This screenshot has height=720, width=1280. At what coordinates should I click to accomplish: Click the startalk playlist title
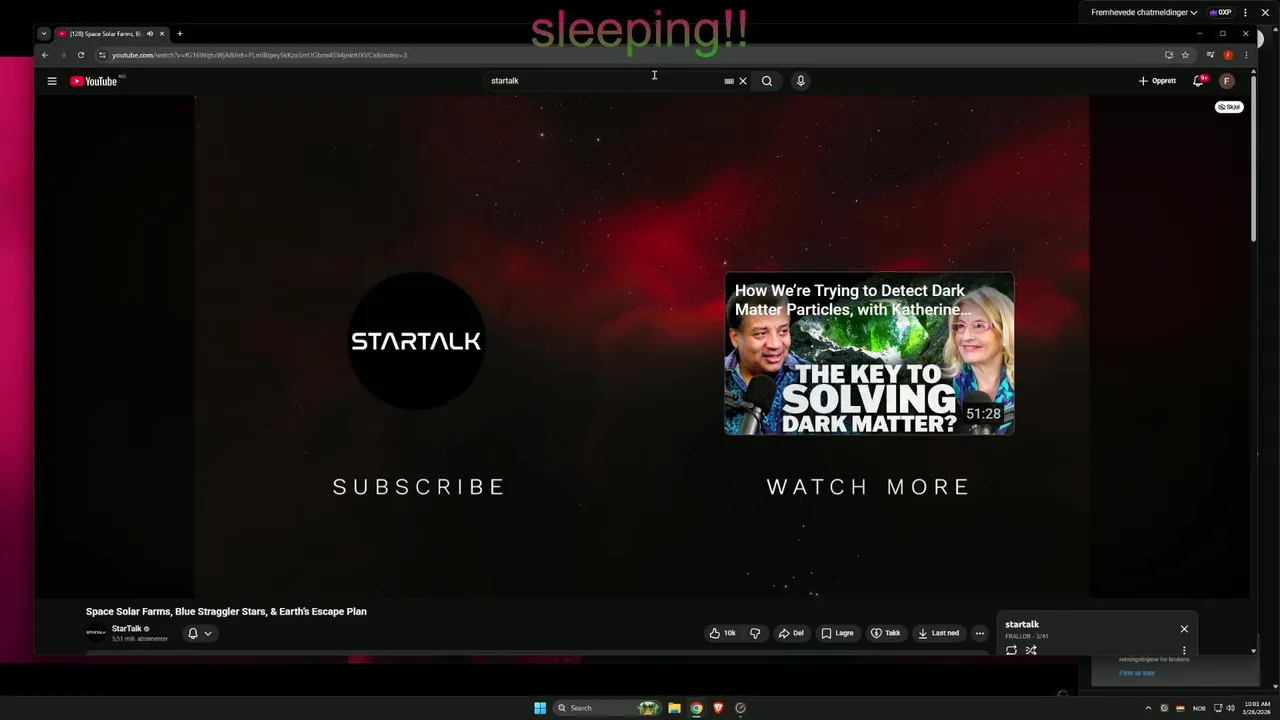[1022, 624]
